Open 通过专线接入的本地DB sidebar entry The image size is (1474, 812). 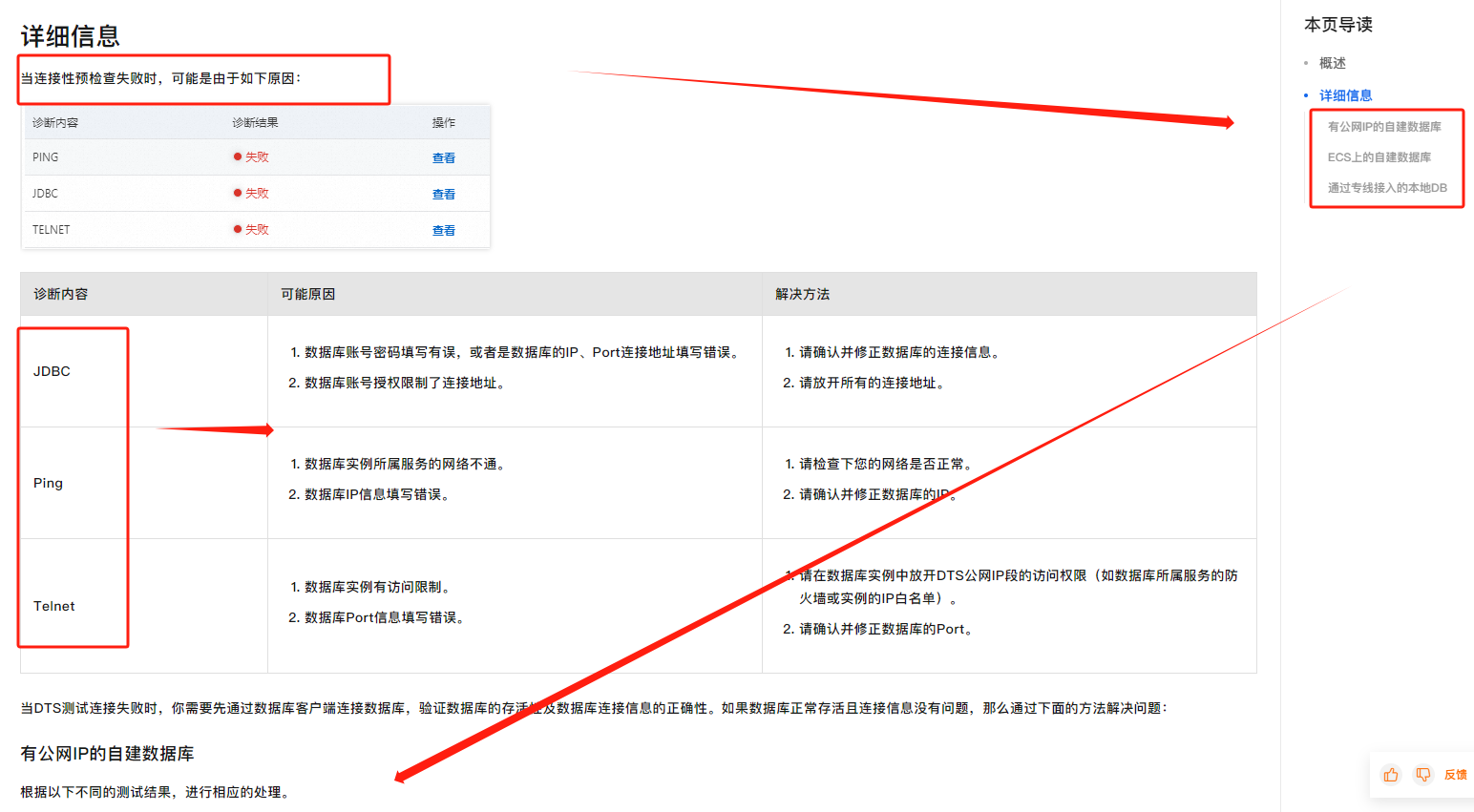[x=1387, y=188]
